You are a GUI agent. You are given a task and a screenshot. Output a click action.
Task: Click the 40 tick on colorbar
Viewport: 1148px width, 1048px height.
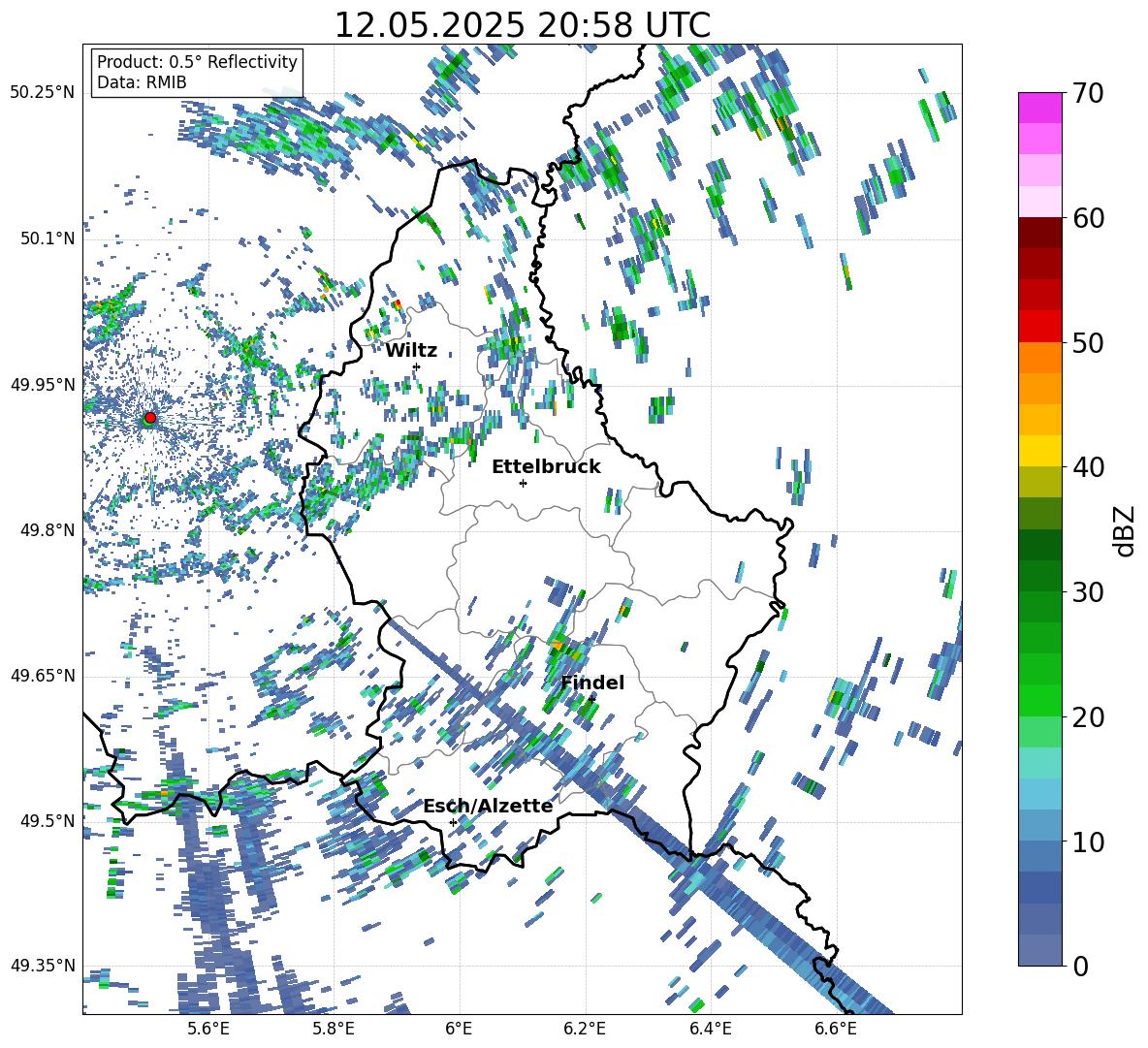coord(1088,467)
